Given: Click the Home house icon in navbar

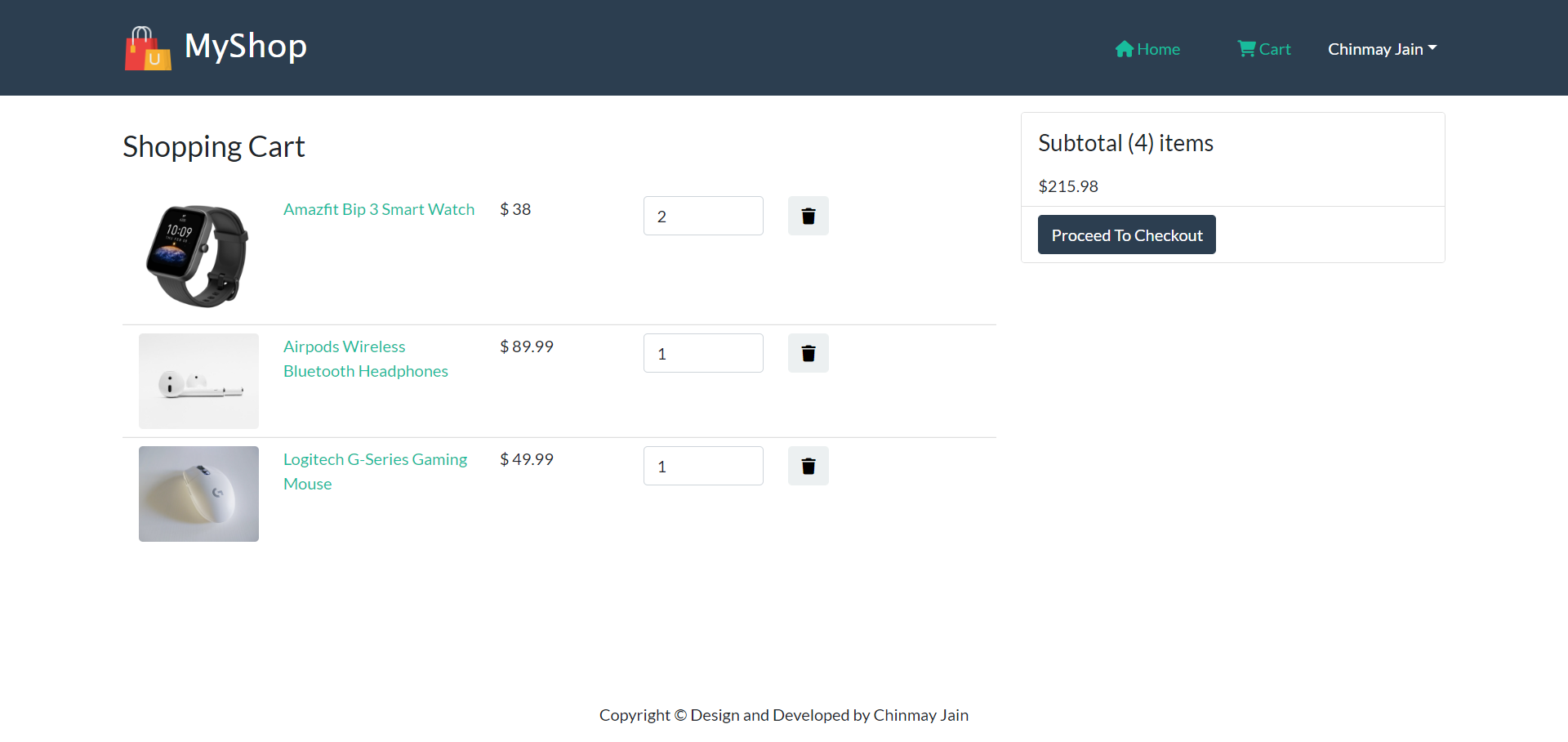Looking at the screenshot, I should [1125, 49].
